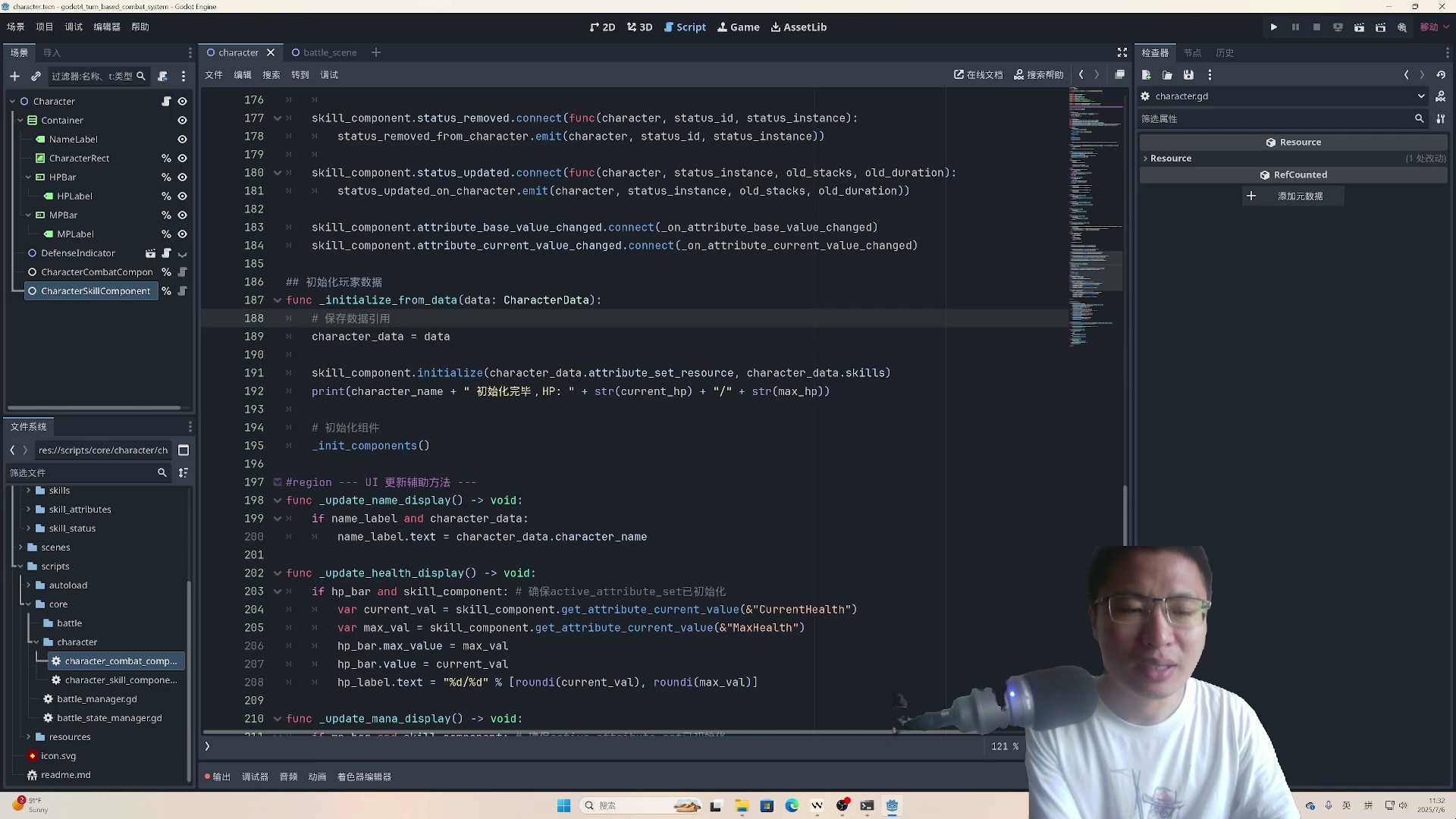
Task: Toggle MPLabel visibility eye icon
Action: (x=183, y=234)
